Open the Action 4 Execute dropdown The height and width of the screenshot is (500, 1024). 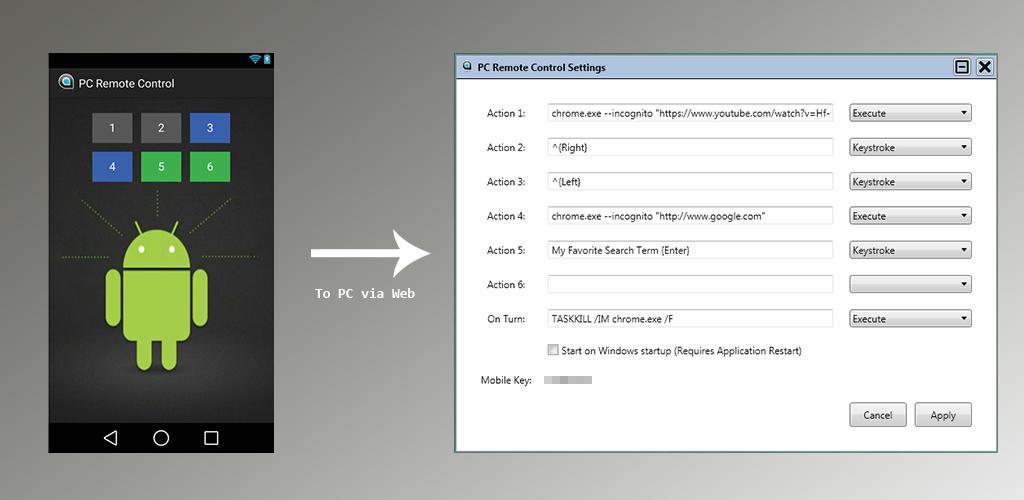pyautogui.click(x=910, y=216)
